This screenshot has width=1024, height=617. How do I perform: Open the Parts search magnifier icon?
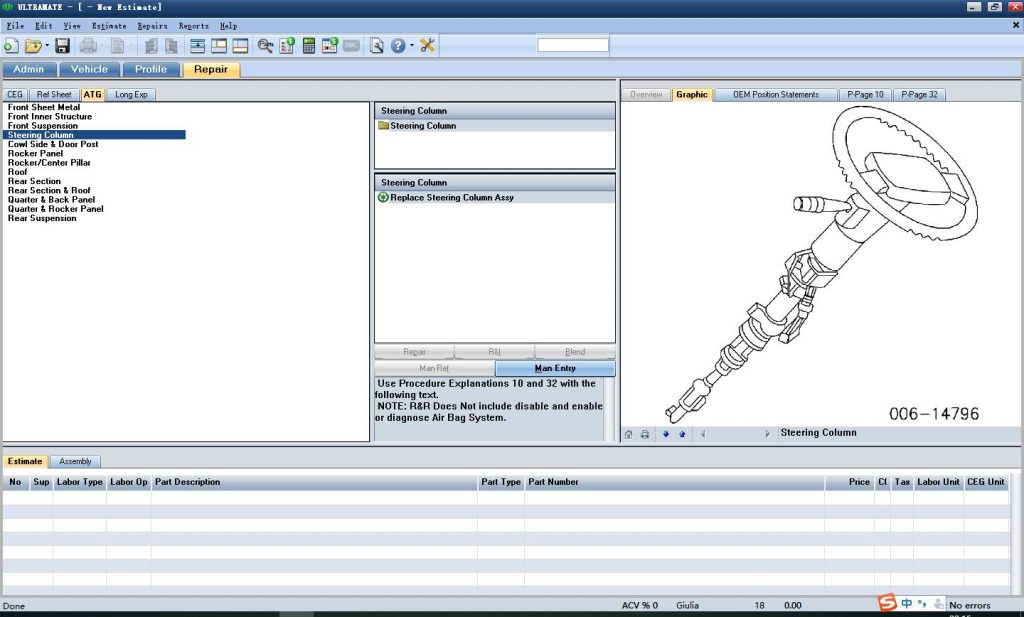pyautogui.click(x=265, y=45)
